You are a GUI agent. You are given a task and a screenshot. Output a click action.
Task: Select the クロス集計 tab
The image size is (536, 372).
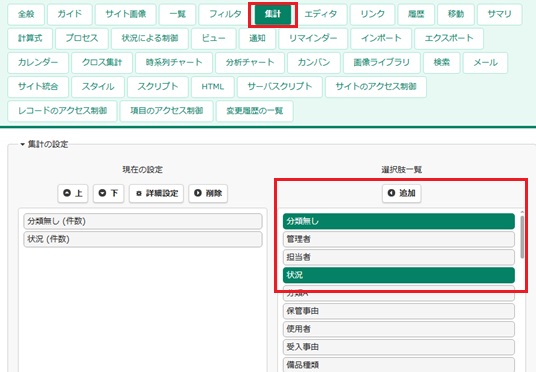click(102, 63)
